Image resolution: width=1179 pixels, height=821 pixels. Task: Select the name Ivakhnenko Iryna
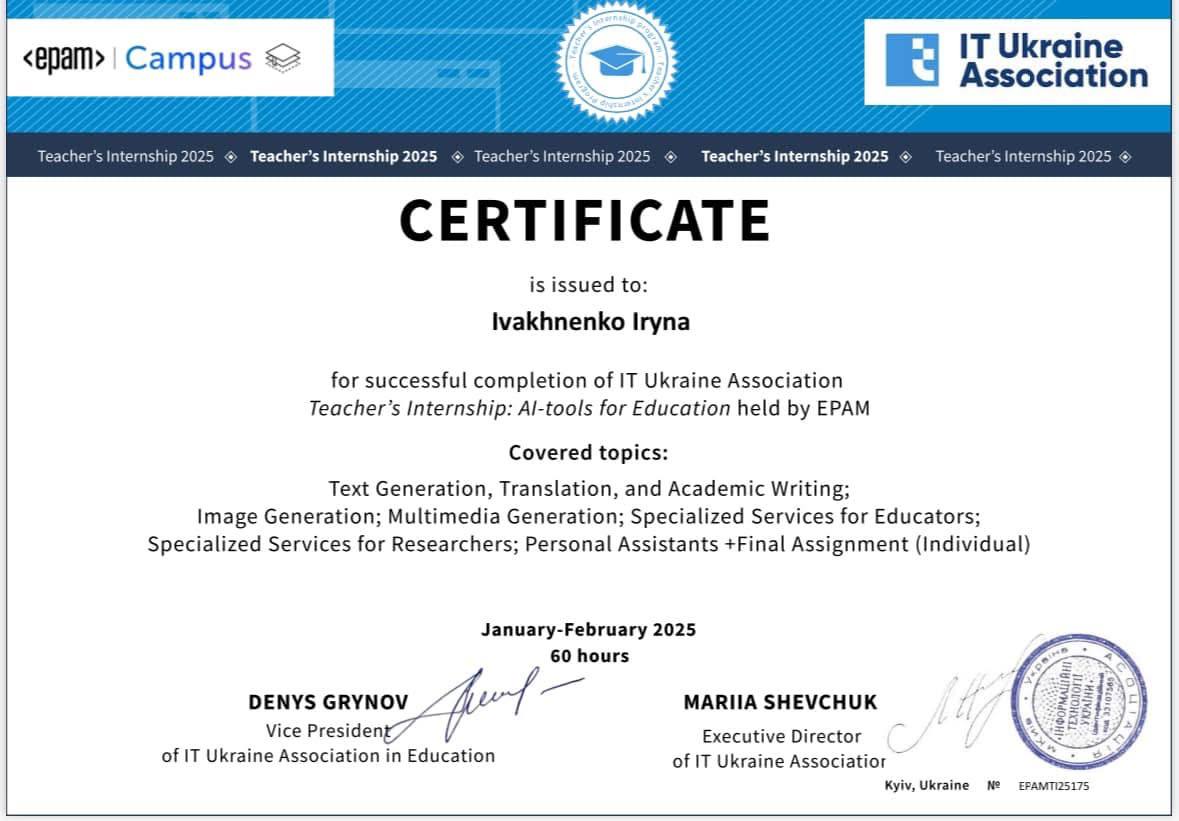tap(590, 322)
